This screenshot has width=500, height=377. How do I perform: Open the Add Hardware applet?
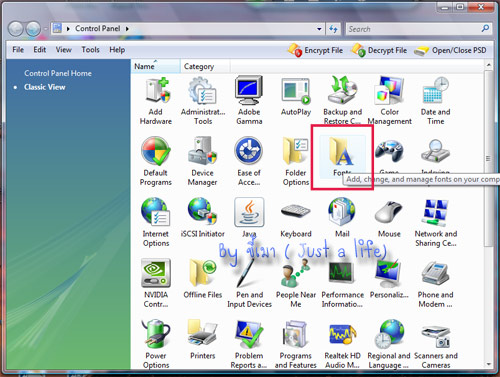pos(156,101)
